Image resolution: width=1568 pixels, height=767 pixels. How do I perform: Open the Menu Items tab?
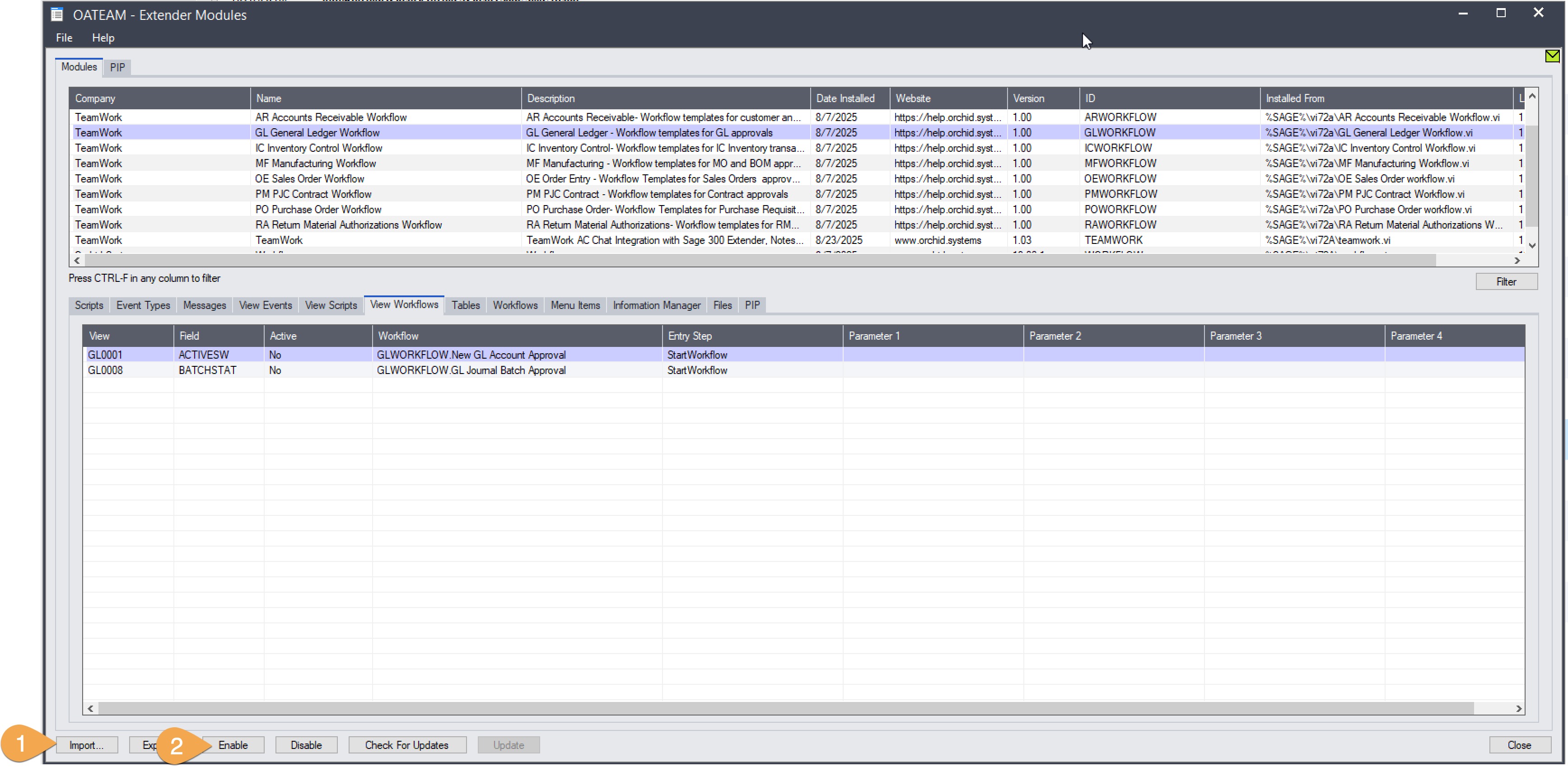575,305
